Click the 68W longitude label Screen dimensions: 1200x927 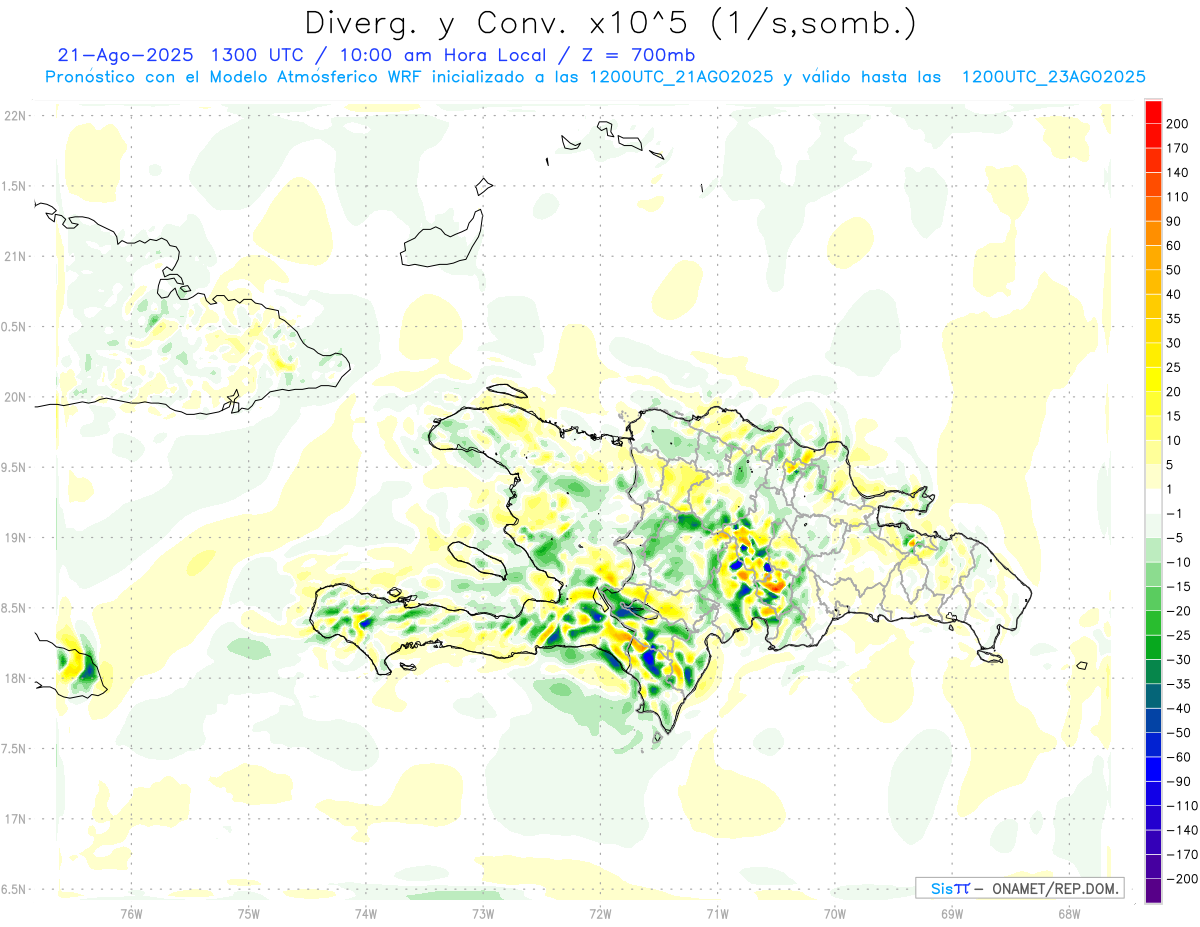click(1069, 914)
